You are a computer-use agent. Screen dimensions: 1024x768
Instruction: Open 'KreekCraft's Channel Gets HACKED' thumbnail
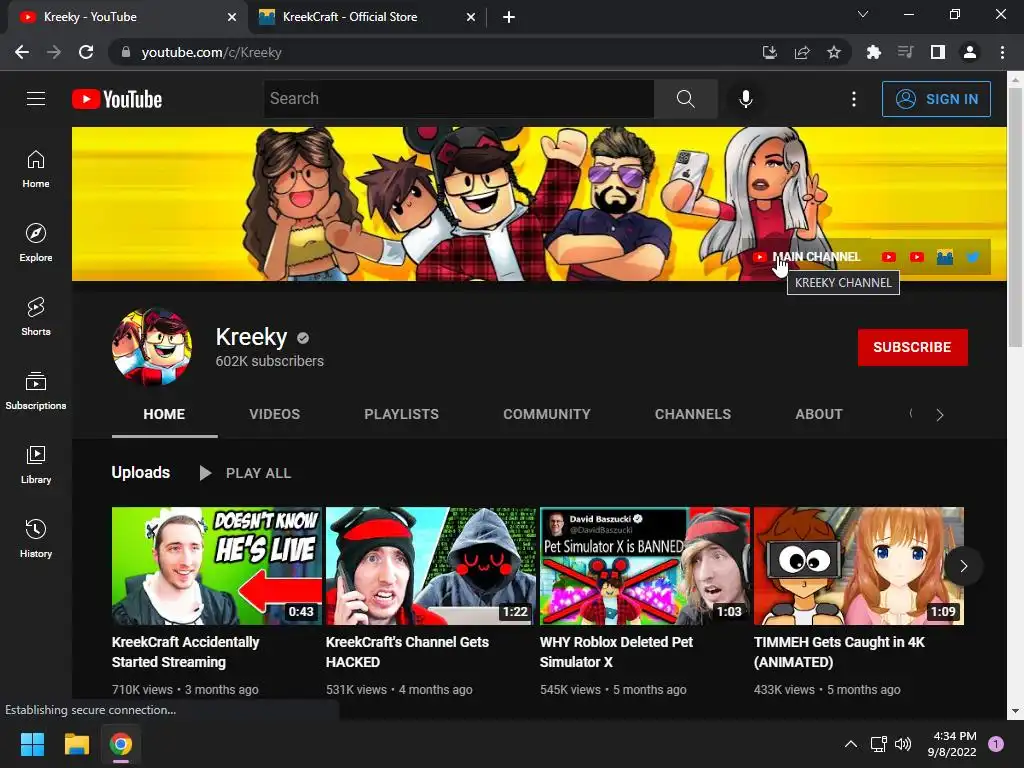[430, 566]
